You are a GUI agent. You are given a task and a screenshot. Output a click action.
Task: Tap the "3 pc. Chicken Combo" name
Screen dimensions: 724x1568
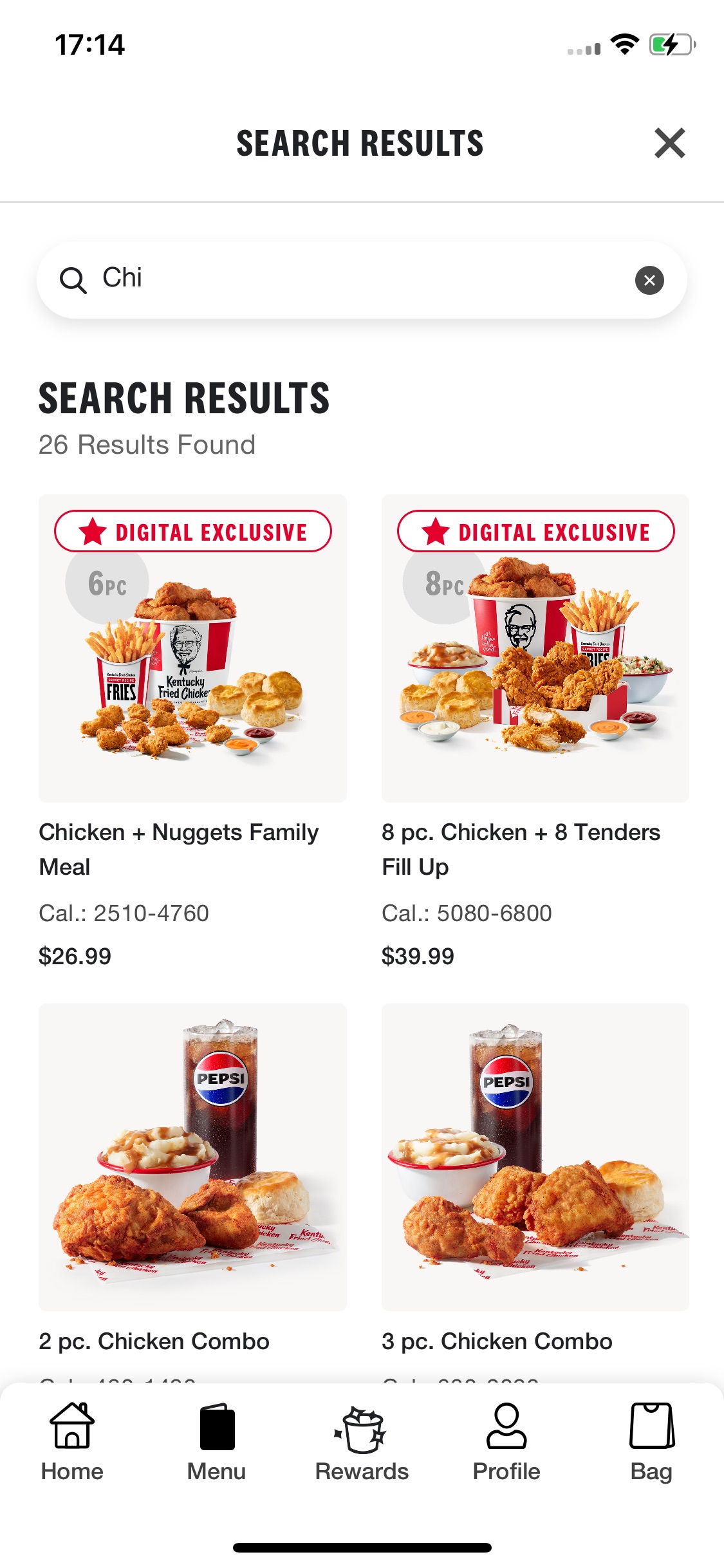[x=497, y=1341]
